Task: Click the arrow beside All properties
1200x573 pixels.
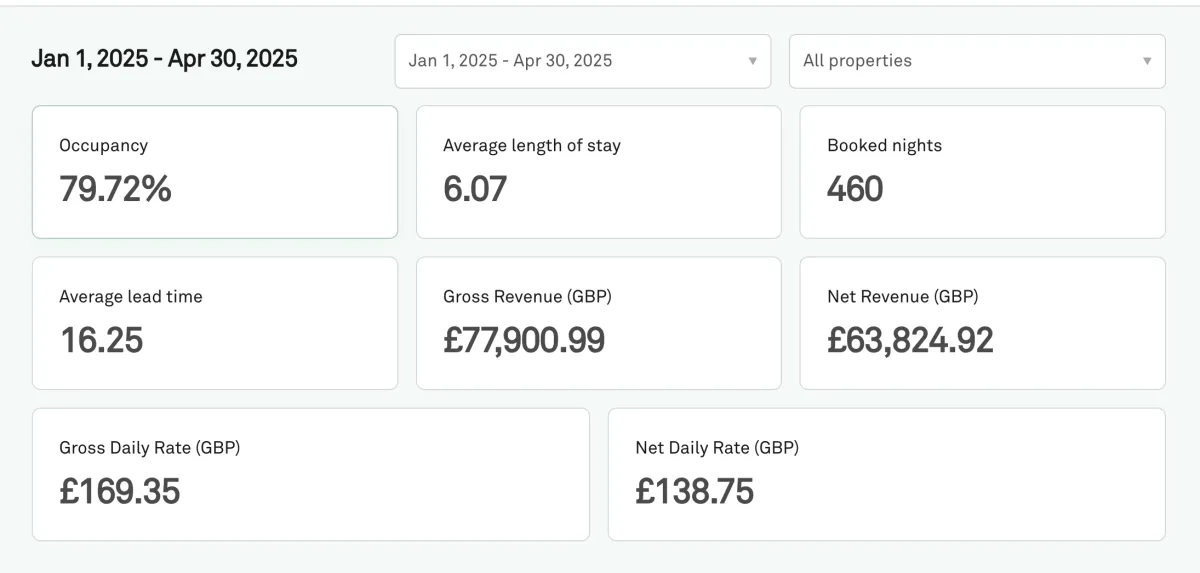Action: click(x=1147, y=61)
